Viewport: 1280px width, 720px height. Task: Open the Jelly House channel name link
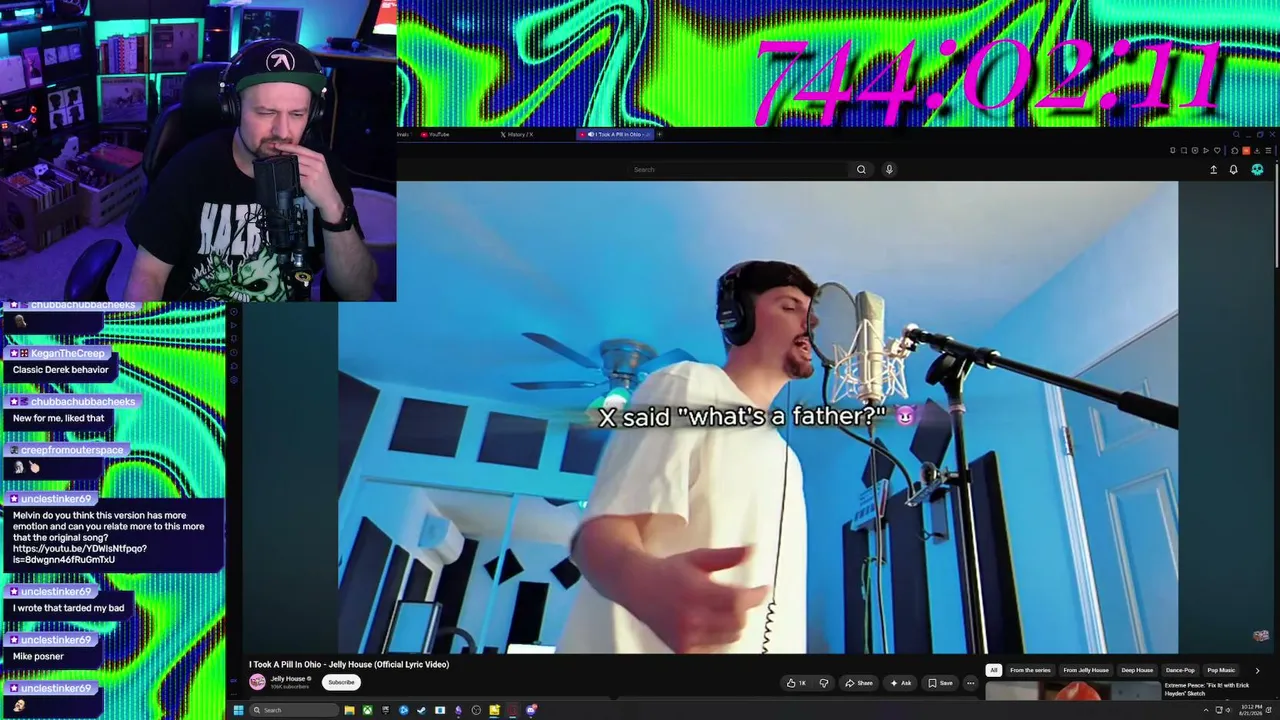pos(288,679)
